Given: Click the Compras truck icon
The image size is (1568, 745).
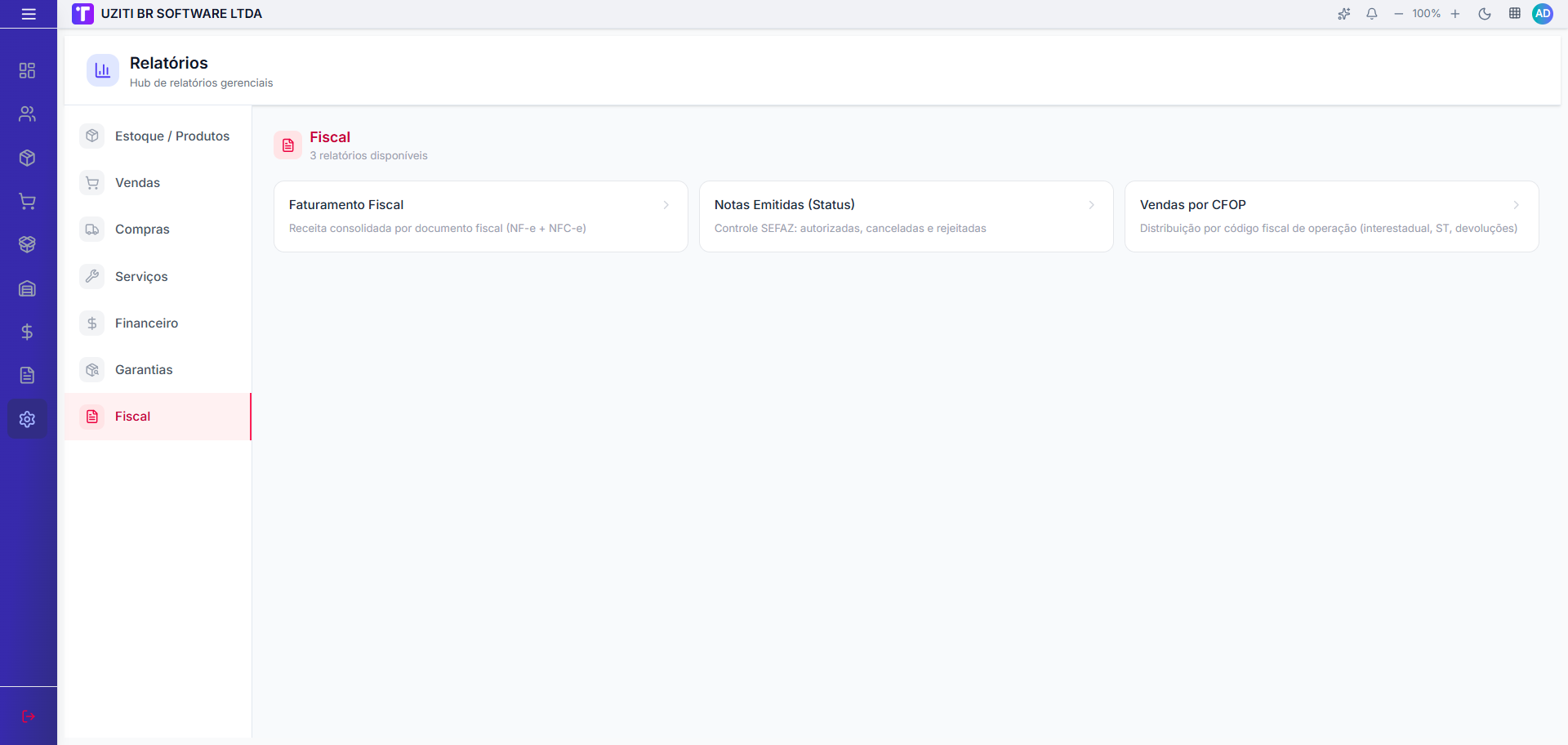Looking at the screenshot, I should tap(92, 230).
